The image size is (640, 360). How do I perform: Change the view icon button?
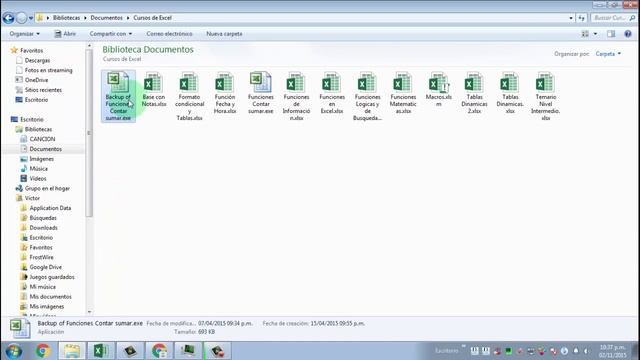pyautogui.click(x=585, y=34)
